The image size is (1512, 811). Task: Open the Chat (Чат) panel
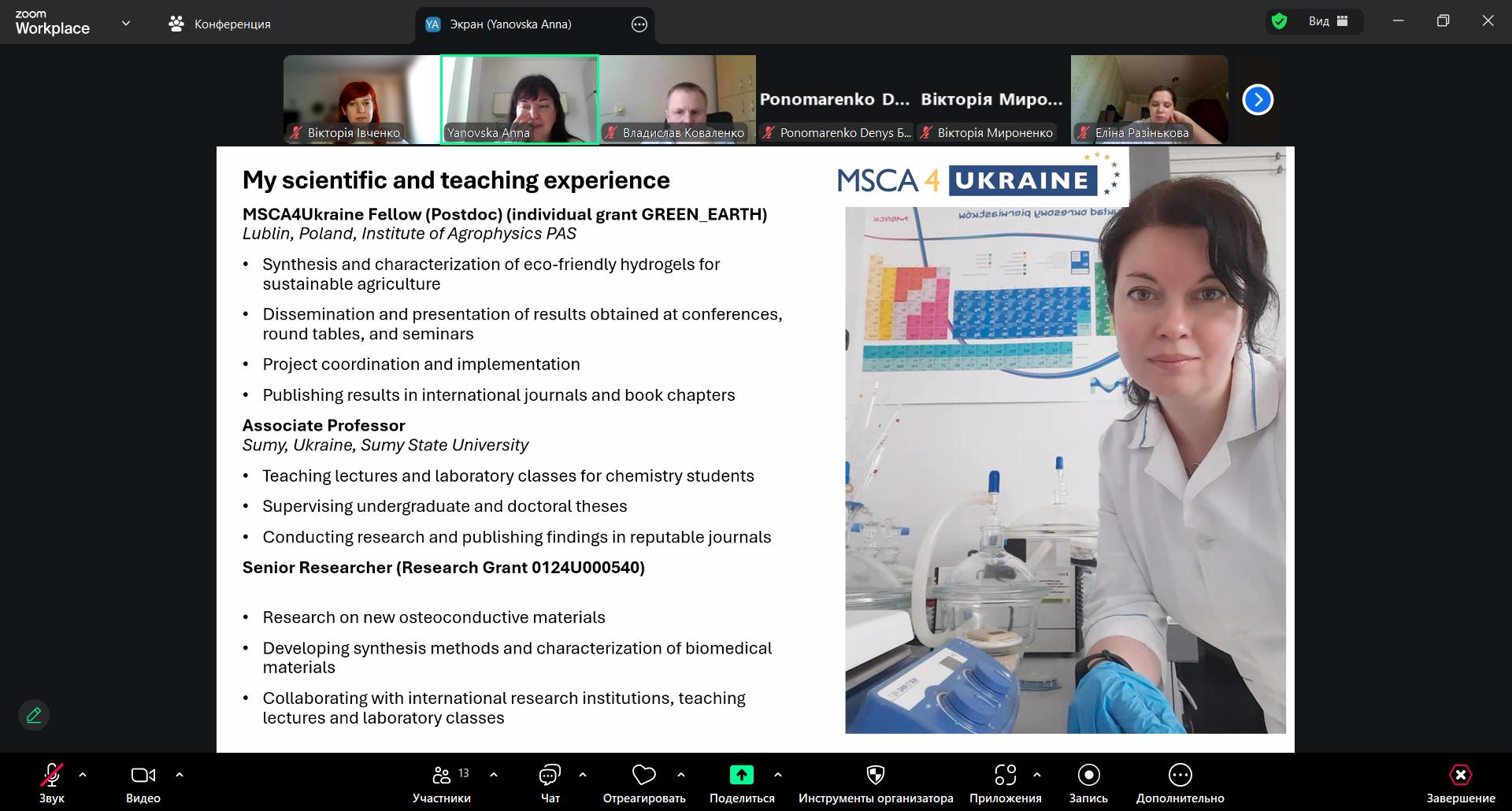coord(550,776)
